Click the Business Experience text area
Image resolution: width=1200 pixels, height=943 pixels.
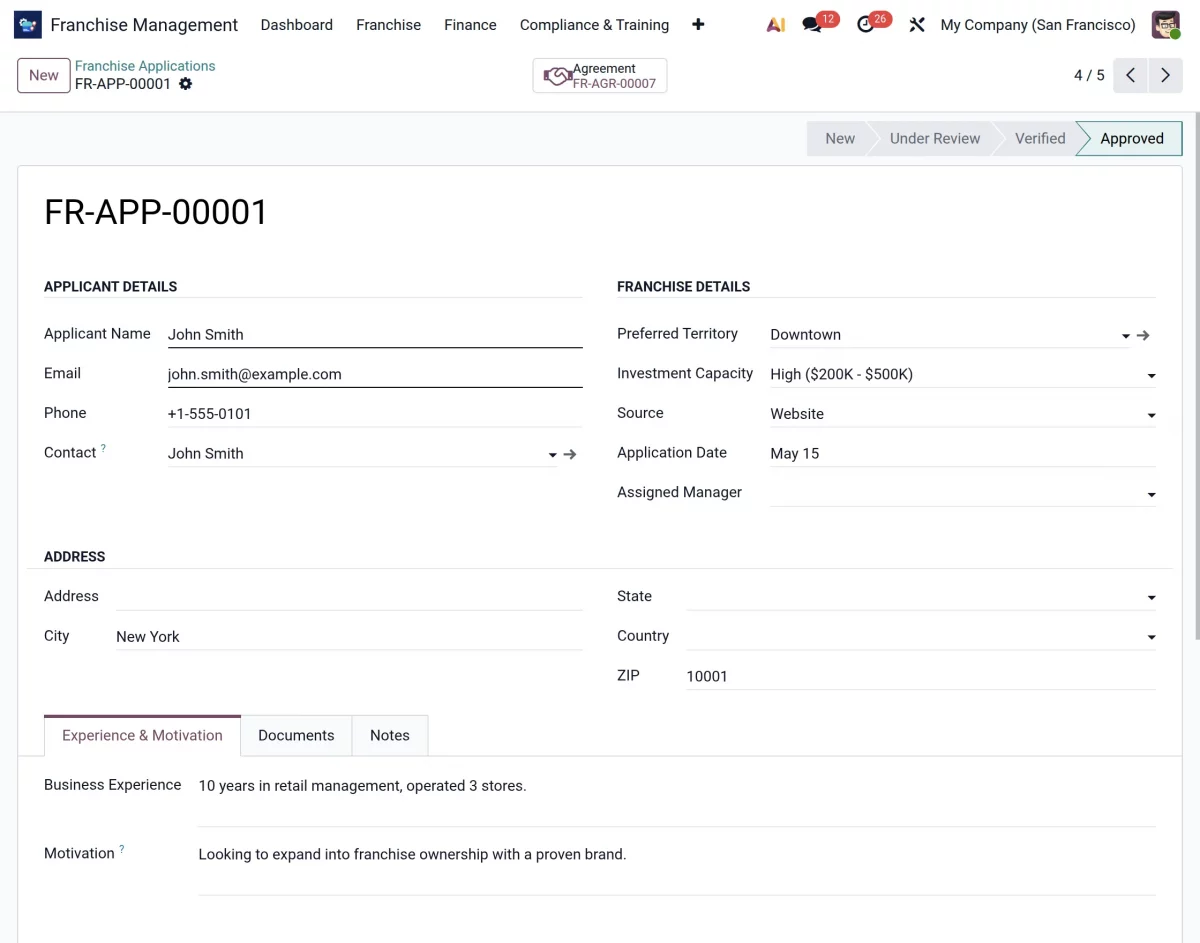(677, 799)
